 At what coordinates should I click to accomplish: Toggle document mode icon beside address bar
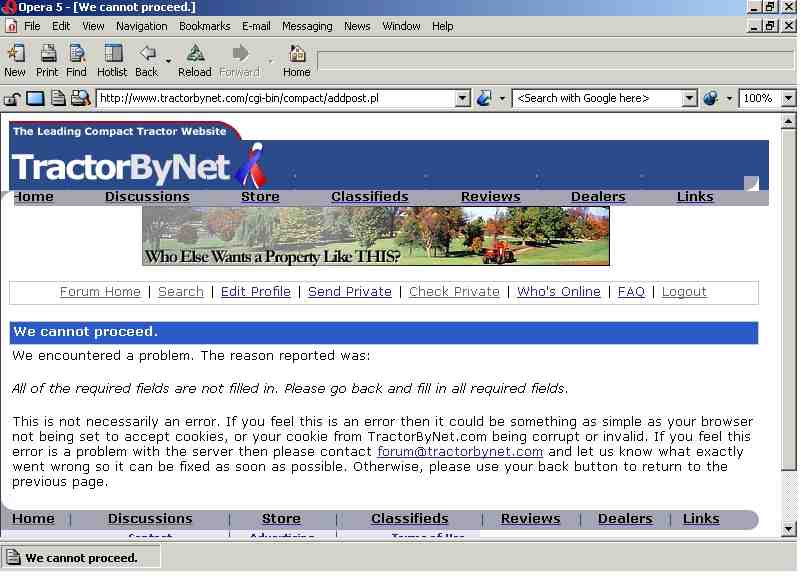pos(58,98)
